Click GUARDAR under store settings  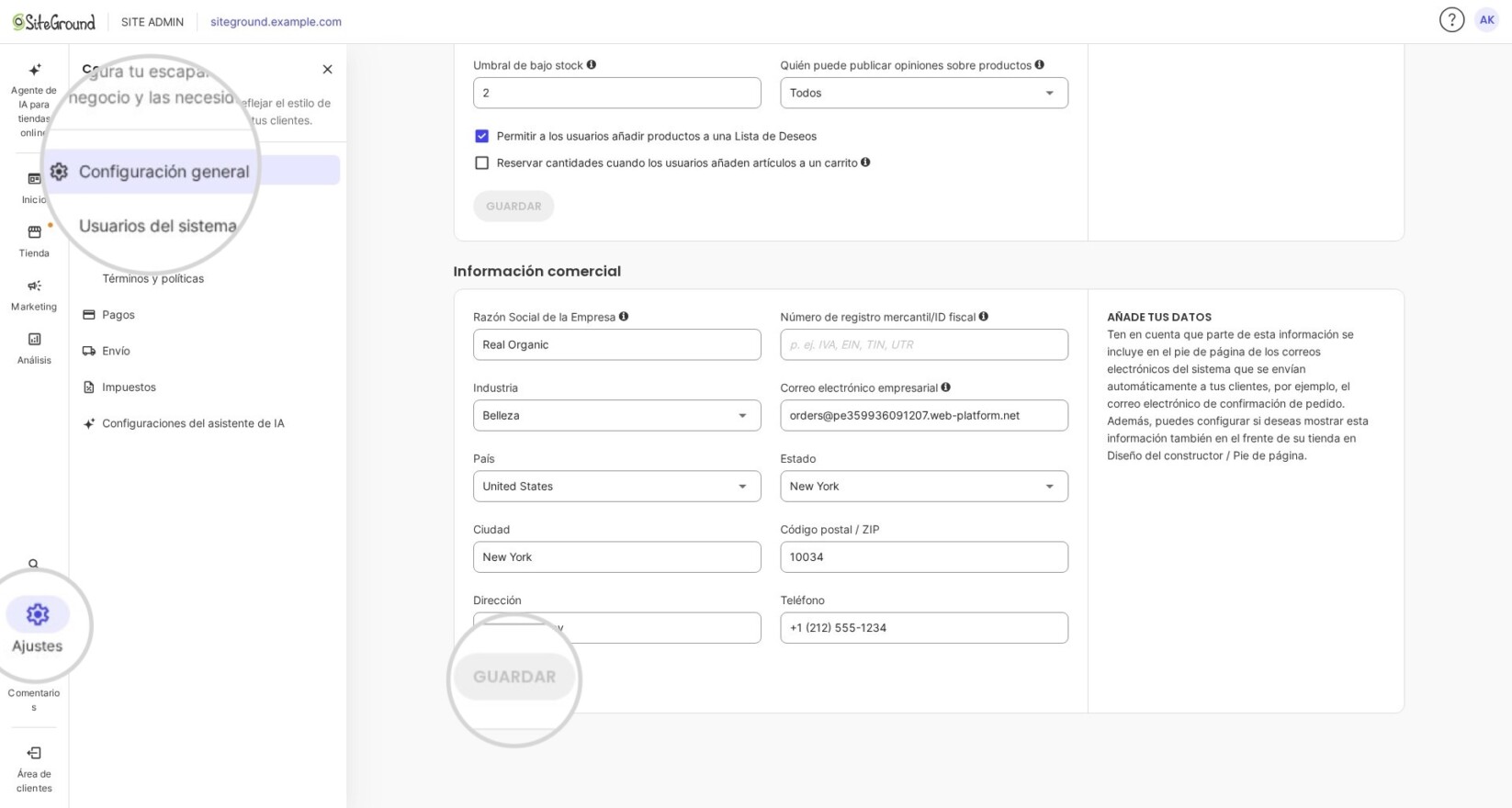point(513,206)
